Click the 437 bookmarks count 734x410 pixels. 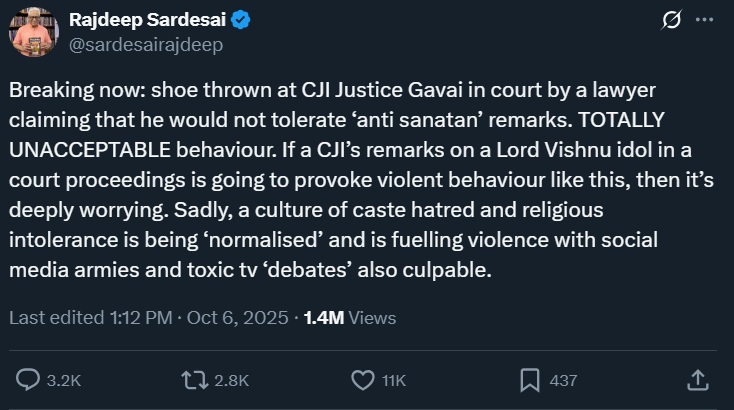[x=564, y=381]
